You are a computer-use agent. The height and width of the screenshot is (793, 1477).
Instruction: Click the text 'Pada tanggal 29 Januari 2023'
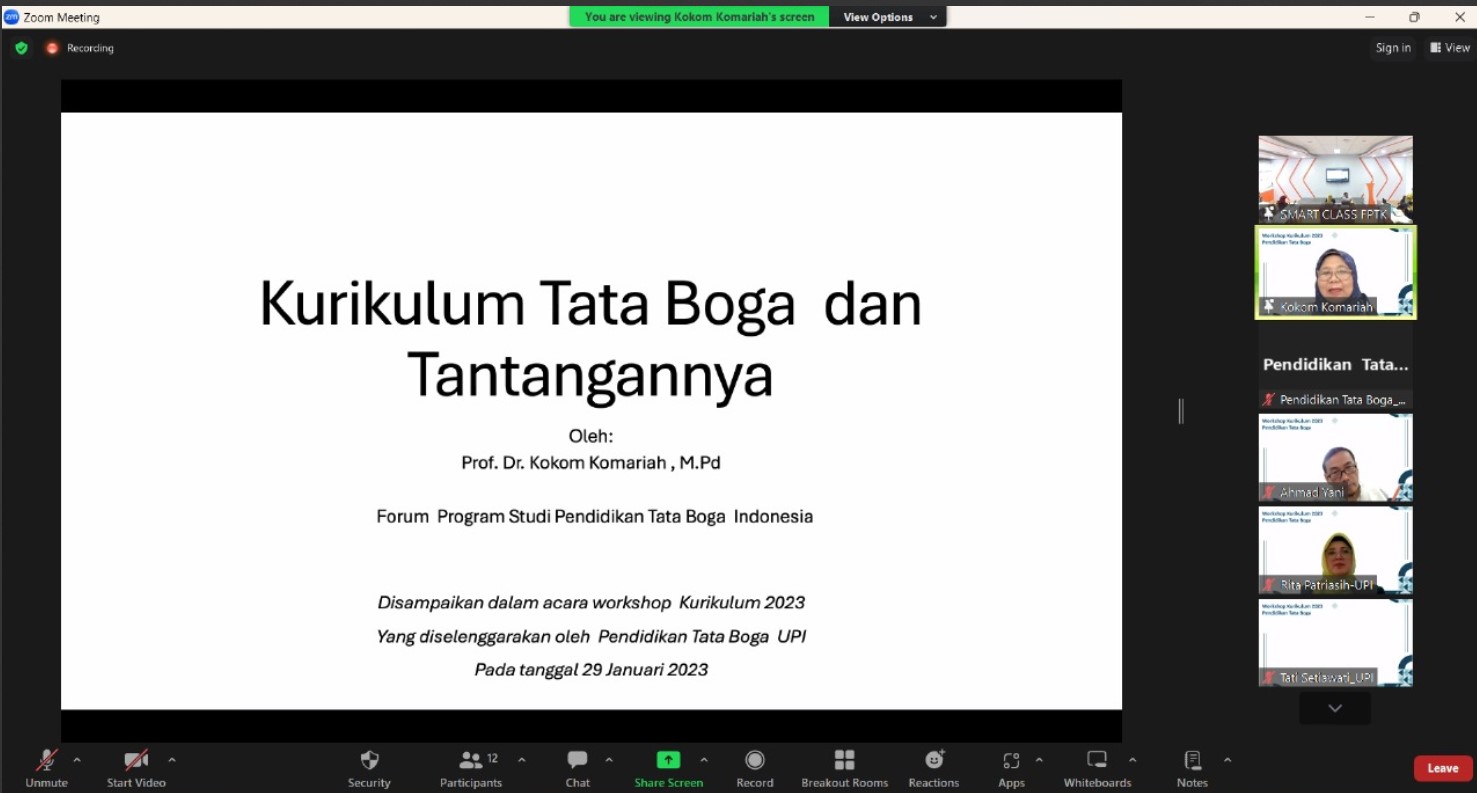click(591, 670)
